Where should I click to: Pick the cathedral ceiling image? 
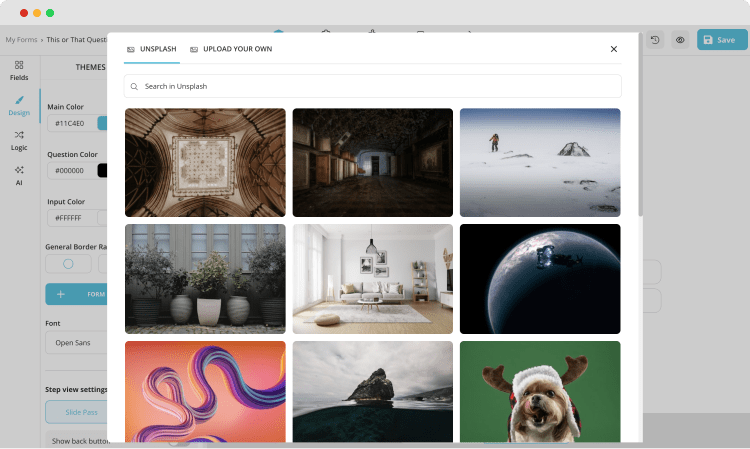(x=205, y=162)
